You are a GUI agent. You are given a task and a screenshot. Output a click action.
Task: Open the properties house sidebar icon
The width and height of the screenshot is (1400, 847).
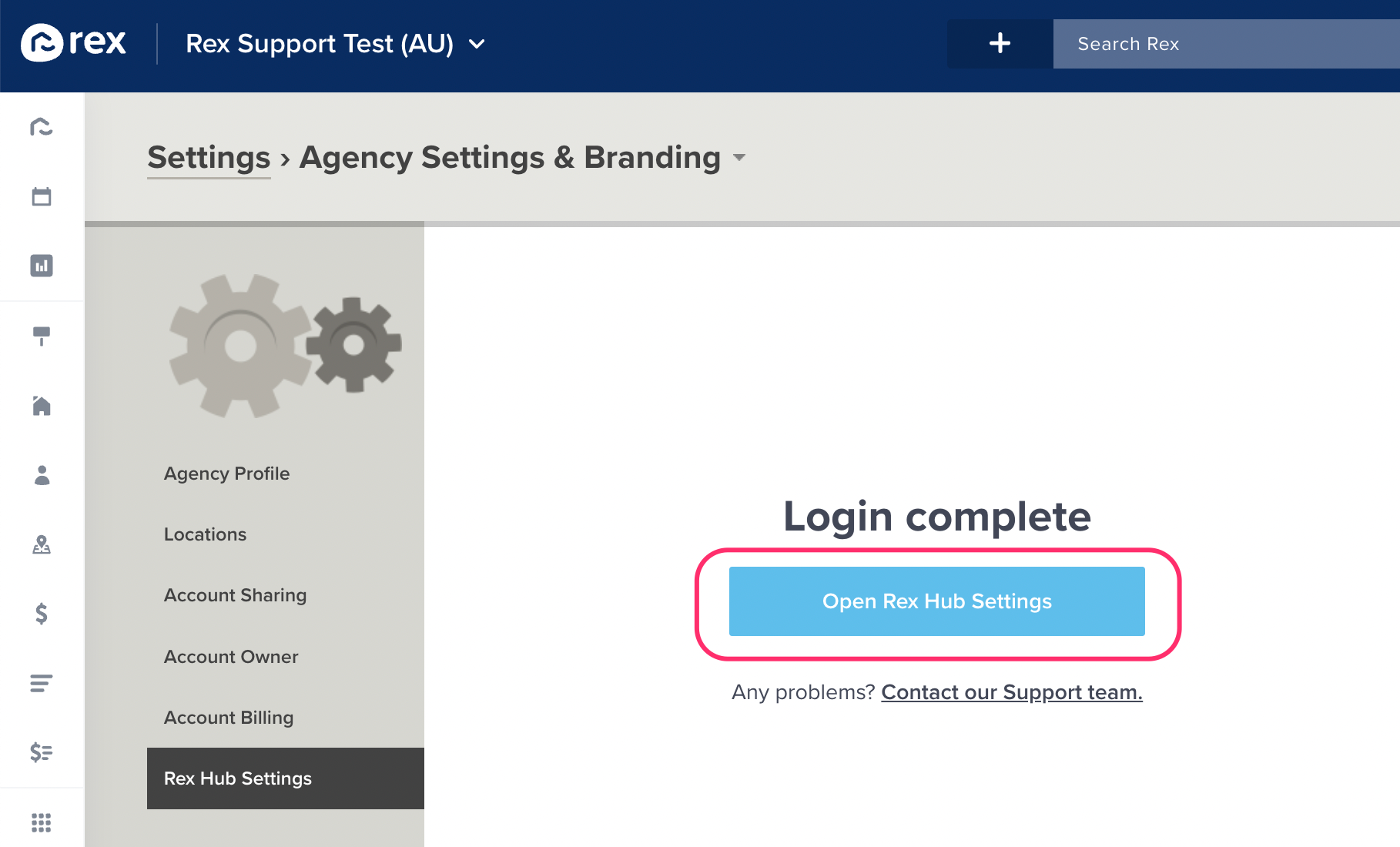click(42, 405)
